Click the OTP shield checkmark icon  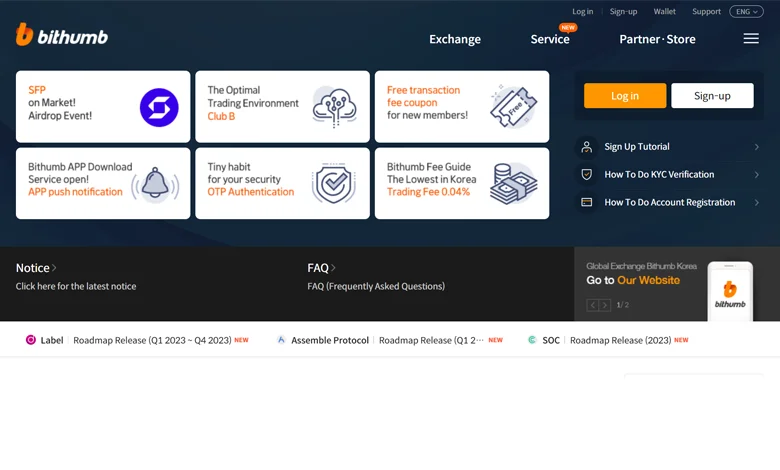coord(334,184)
